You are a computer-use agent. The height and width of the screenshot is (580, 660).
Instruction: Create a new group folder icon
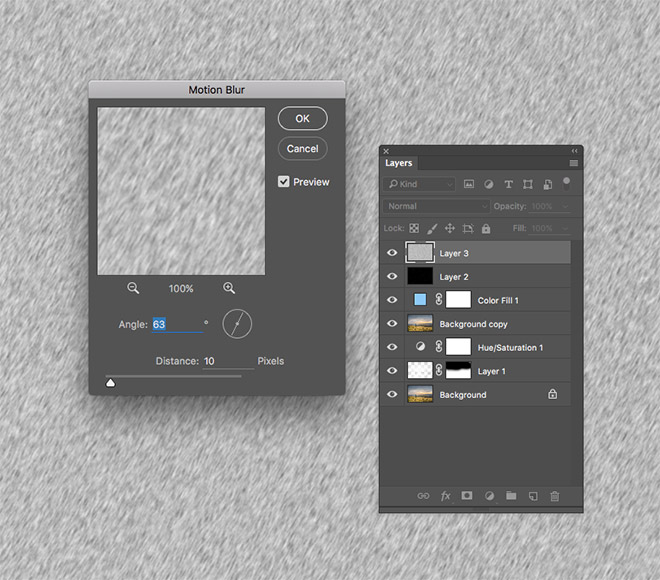pyautogui.click(x=511, y=495)
